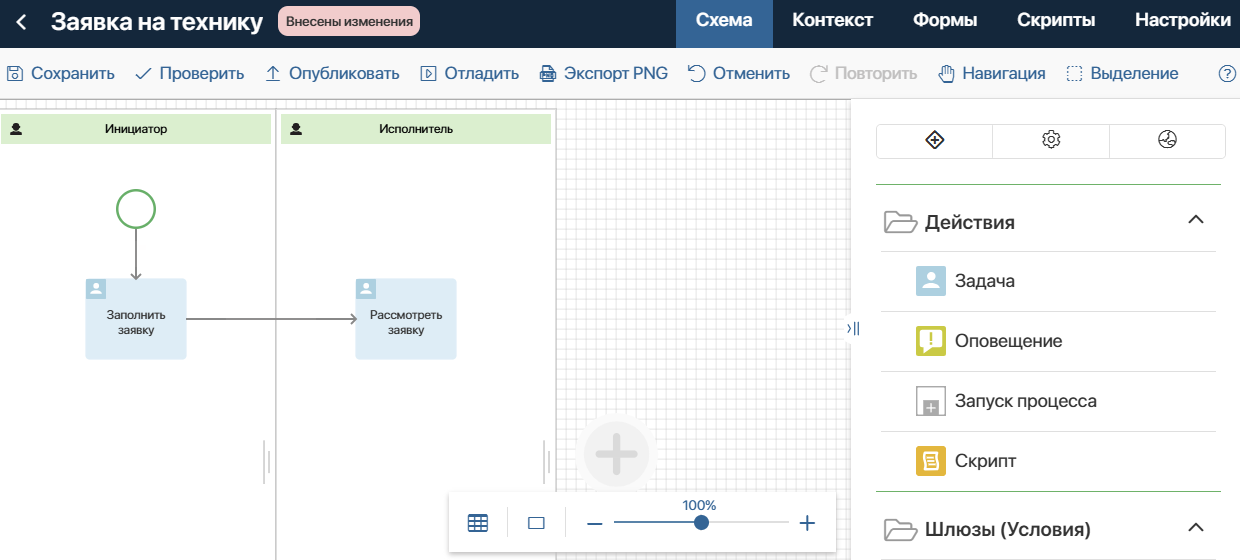Viewport: 1240px width, 560px height.
Task: Export the diagram with Экспорт PNG
Action: (x=603, y=73)
